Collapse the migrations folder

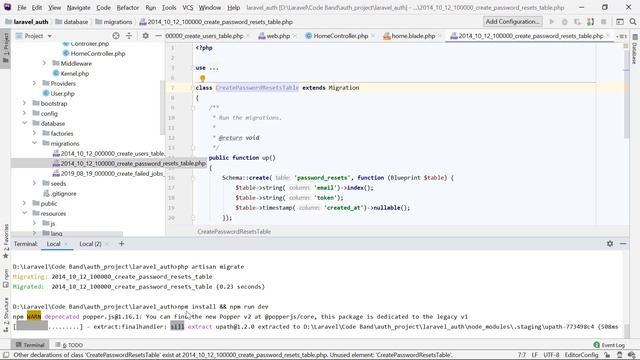pyautogui.click(x=34, y=143)
